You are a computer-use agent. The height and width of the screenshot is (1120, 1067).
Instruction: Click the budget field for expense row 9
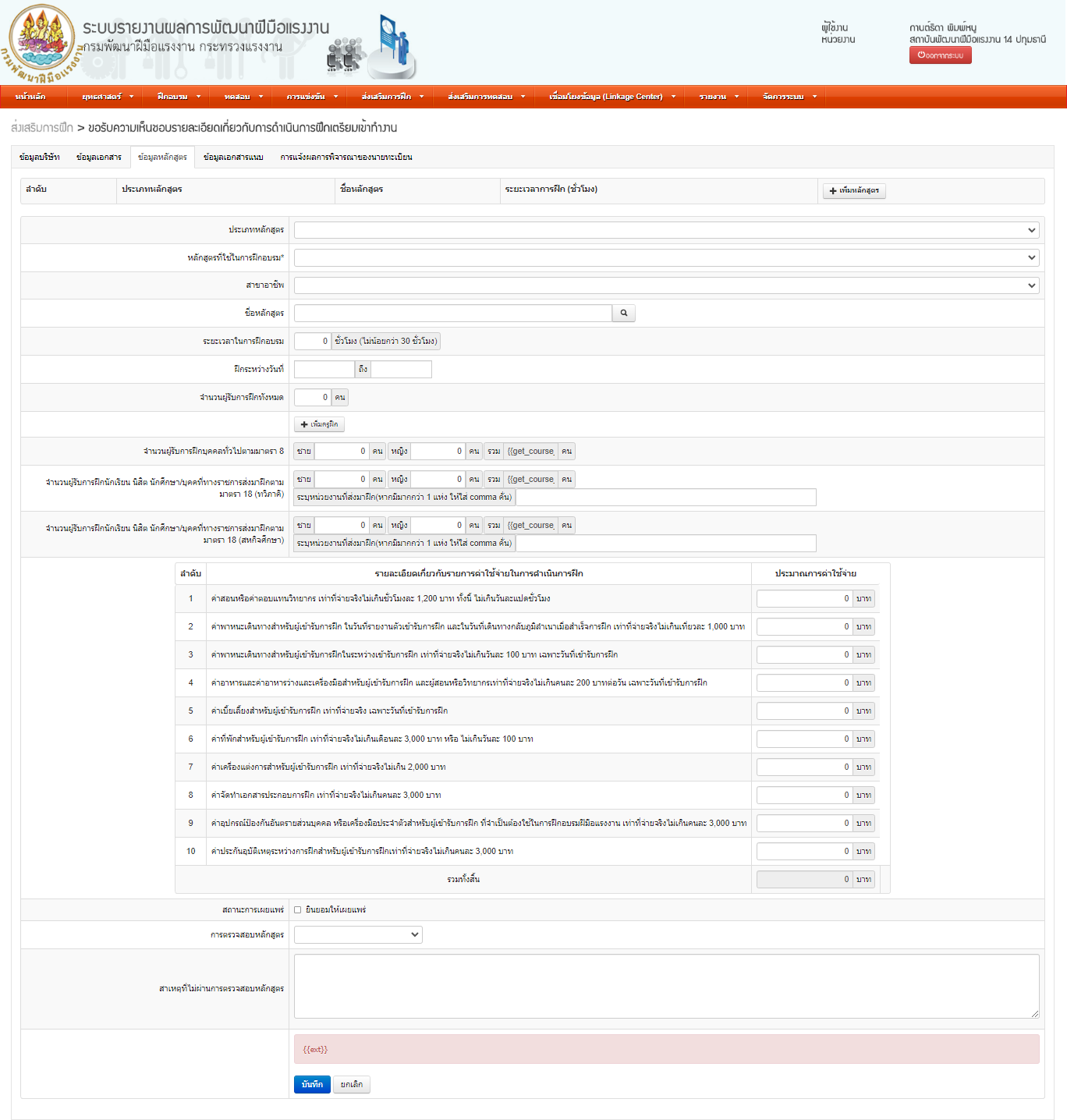click(x=805, y=823)
